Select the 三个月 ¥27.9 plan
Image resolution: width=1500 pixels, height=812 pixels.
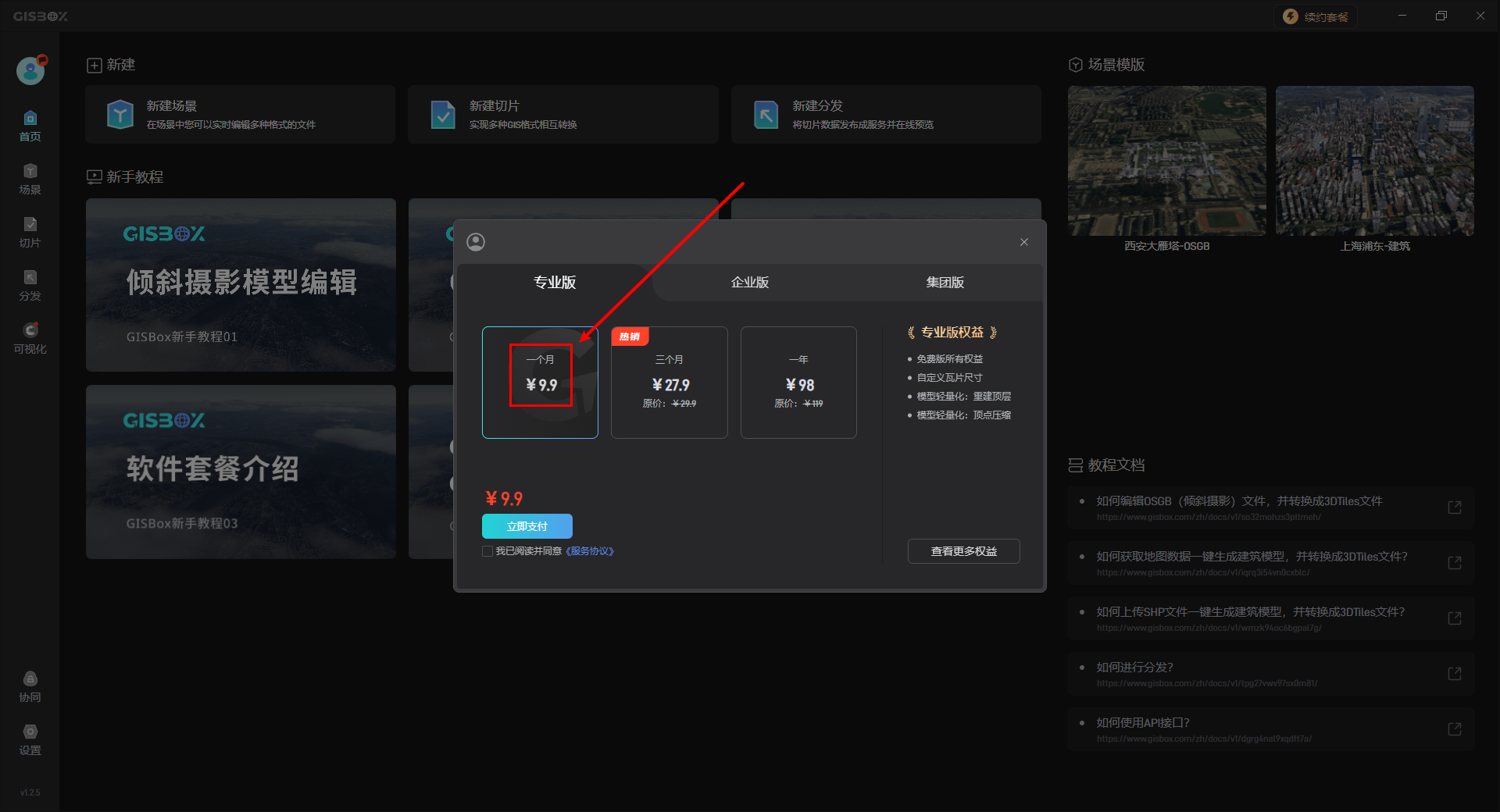[x=670, y=383]
